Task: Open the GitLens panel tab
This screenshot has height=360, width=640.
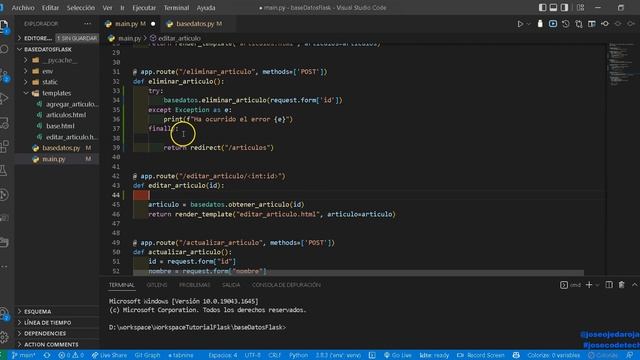Action: [157, 285]
